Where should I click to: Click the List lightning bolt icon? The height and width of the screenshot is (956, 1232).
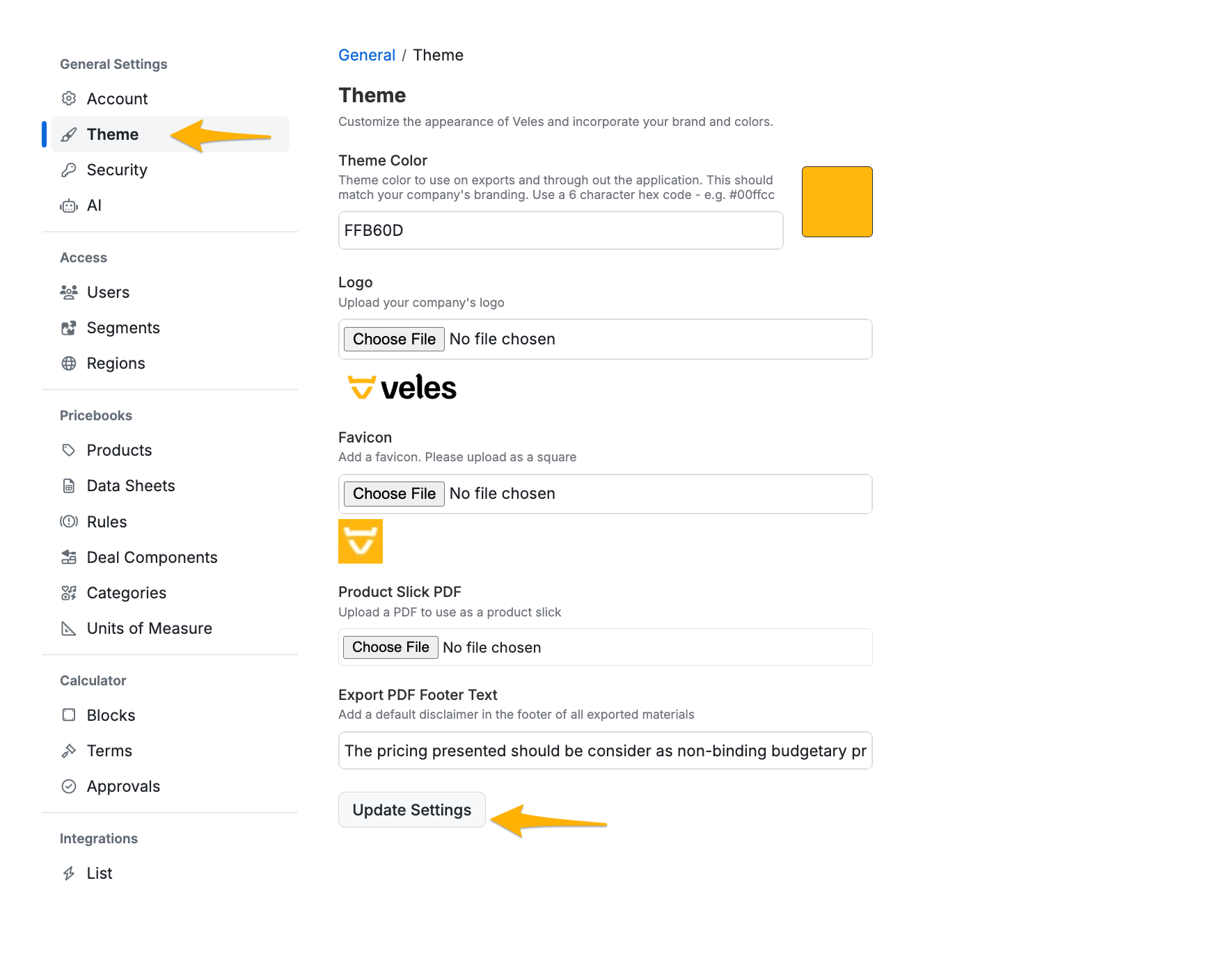(69, 873)
